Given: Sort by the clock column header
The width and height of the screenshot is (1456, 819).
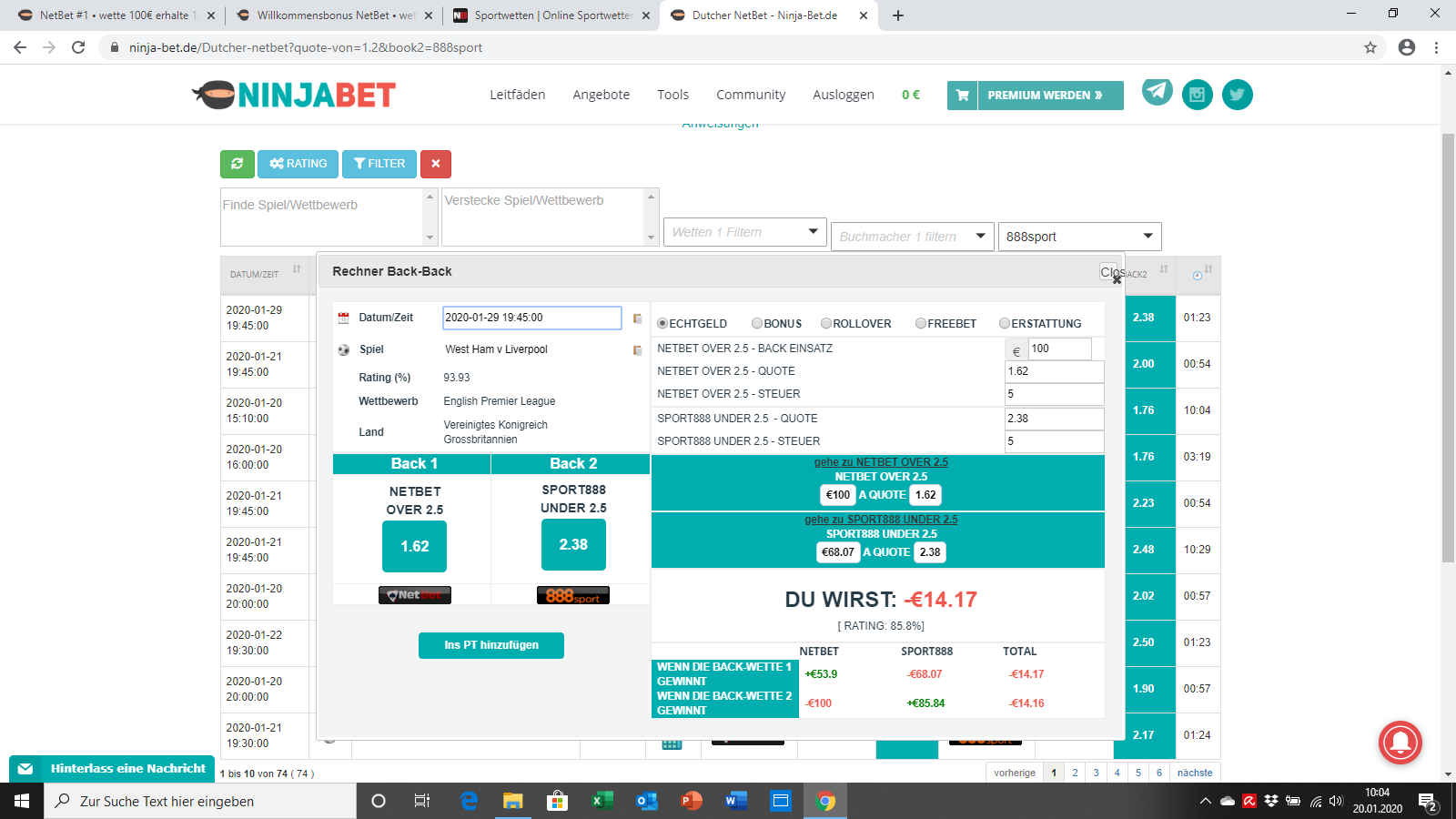Looking at the screenshot, I should (x=1199, y=273).
